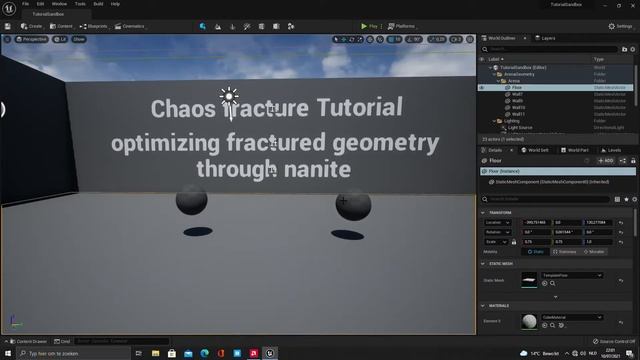Collapse the Lighting folder
Viewport: 640px width, 360px height.
(494, 121)
